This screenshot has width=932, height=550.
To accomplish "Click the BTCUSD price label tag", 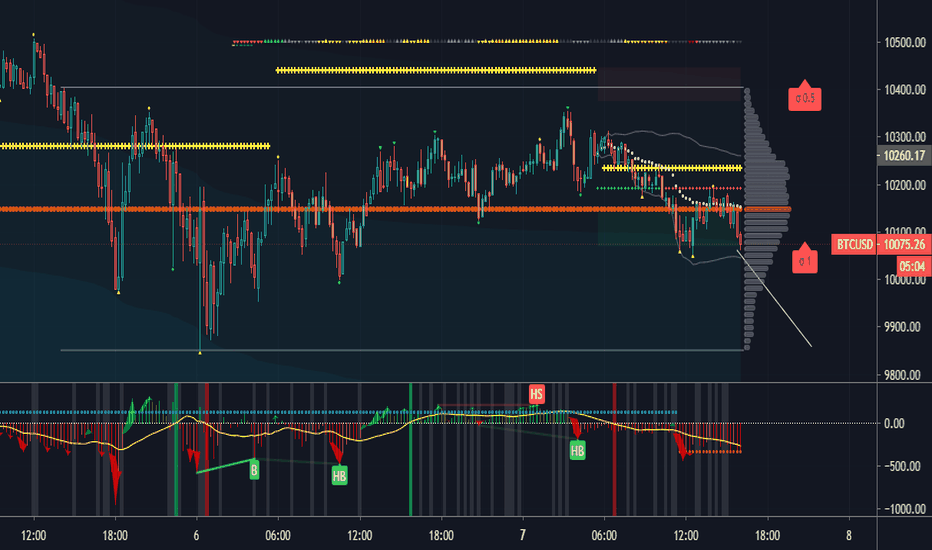I will tap(854, 244).
